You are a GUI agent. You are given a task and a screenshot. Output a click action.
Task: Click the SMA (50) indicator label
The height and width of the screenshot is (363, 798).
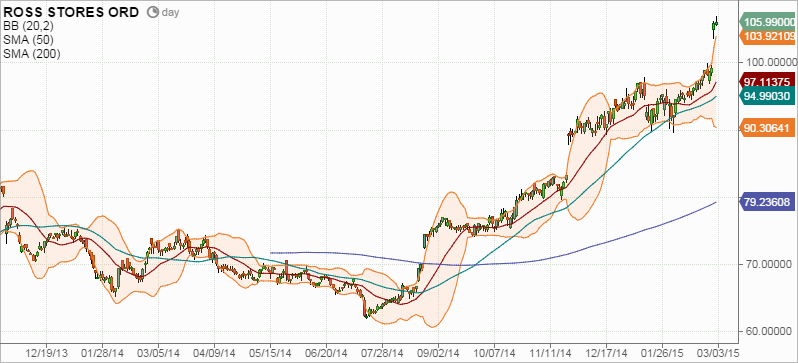28,40
